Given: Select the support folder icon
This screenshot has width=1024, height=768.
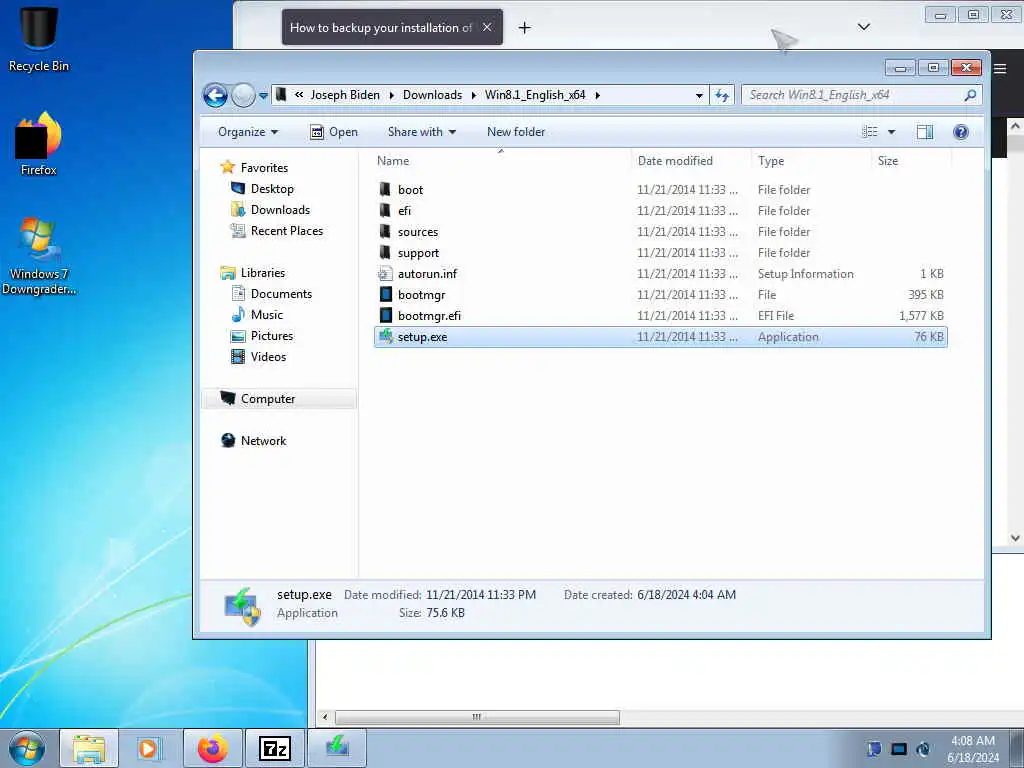Looking at the screenshot, I should (385, 252).
